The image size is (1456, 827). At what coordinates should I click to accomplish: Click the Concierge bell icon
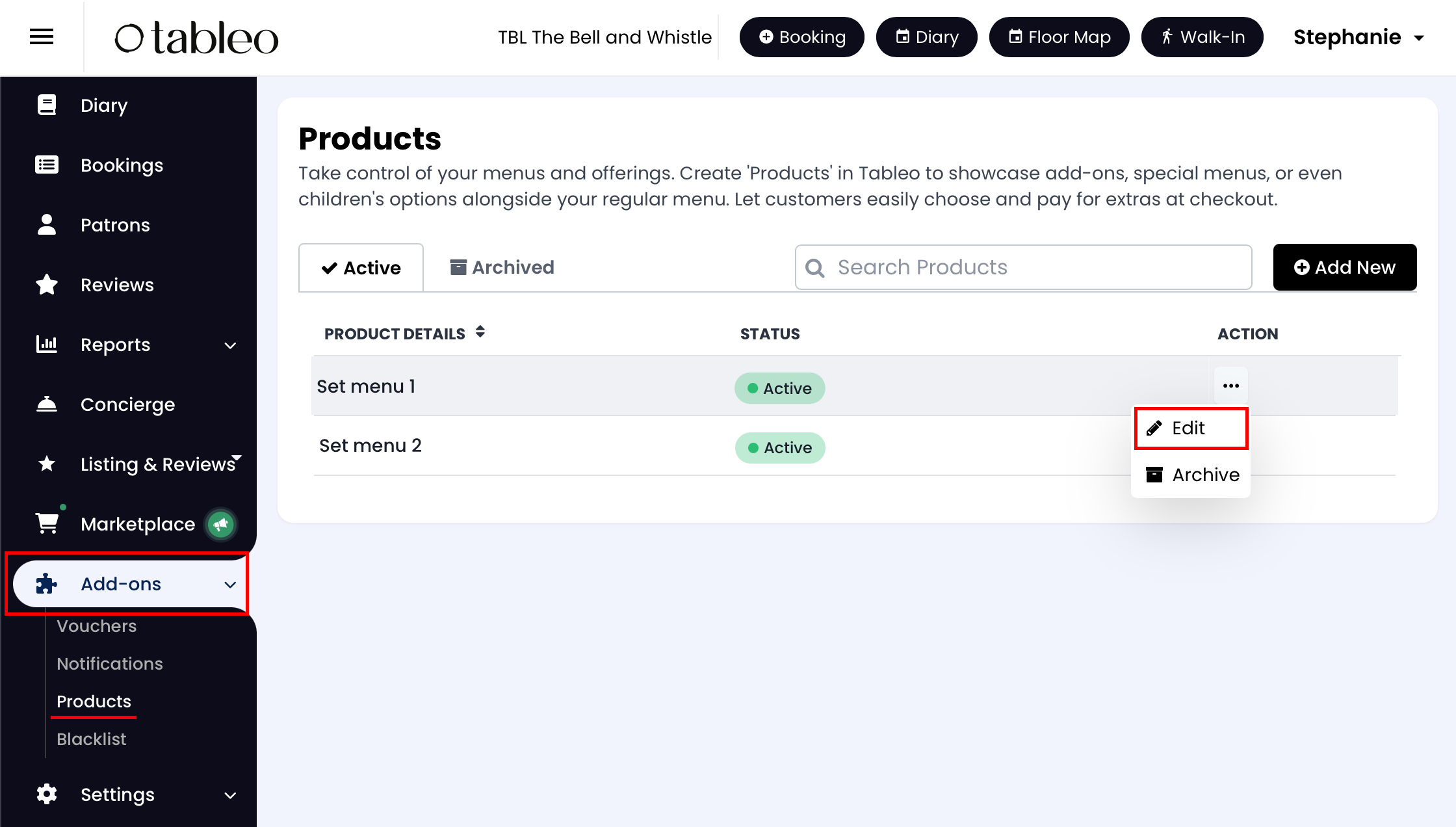47,404
